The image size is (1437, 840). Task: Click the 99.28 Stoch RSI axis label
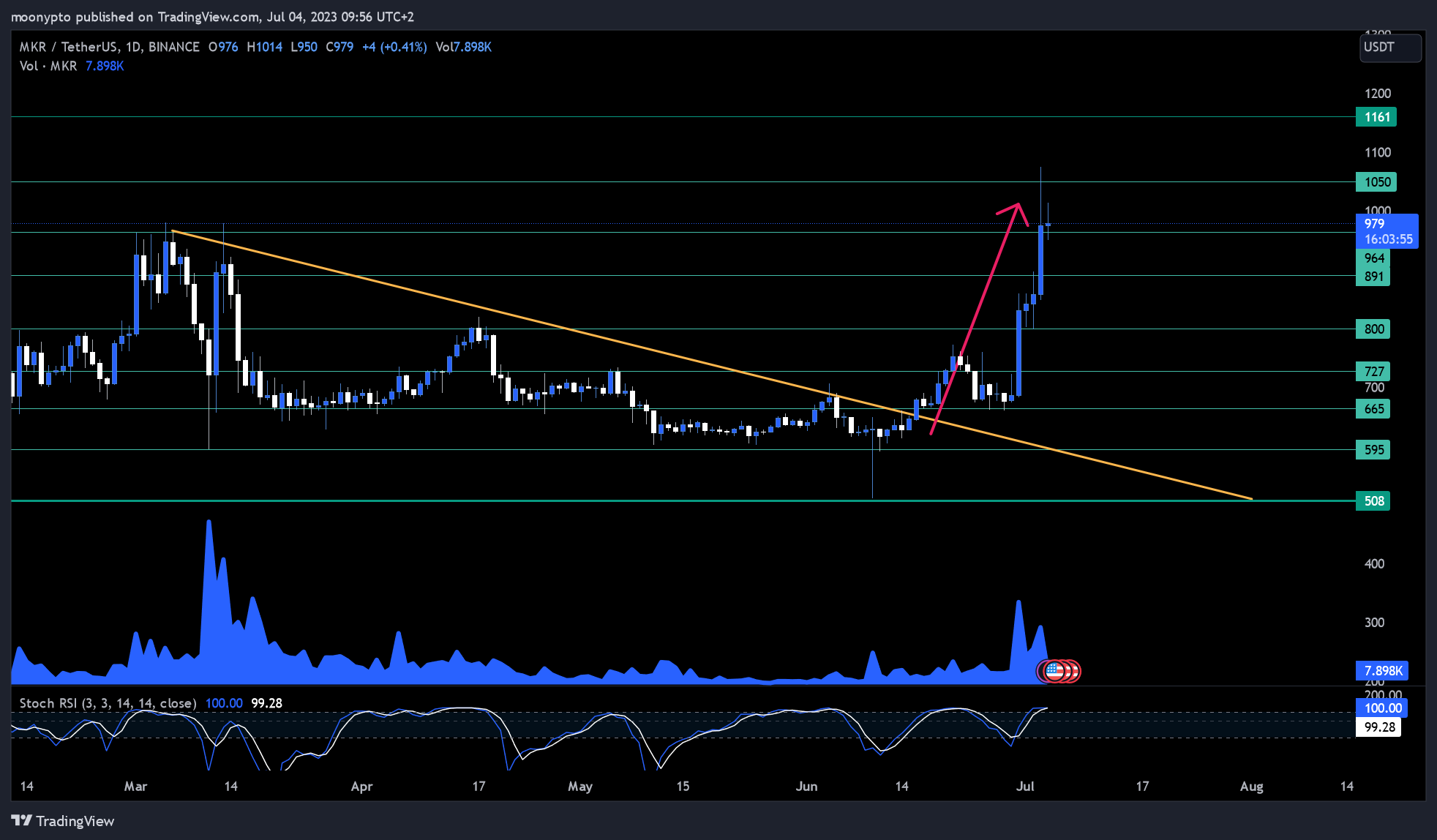[1378, 727]
